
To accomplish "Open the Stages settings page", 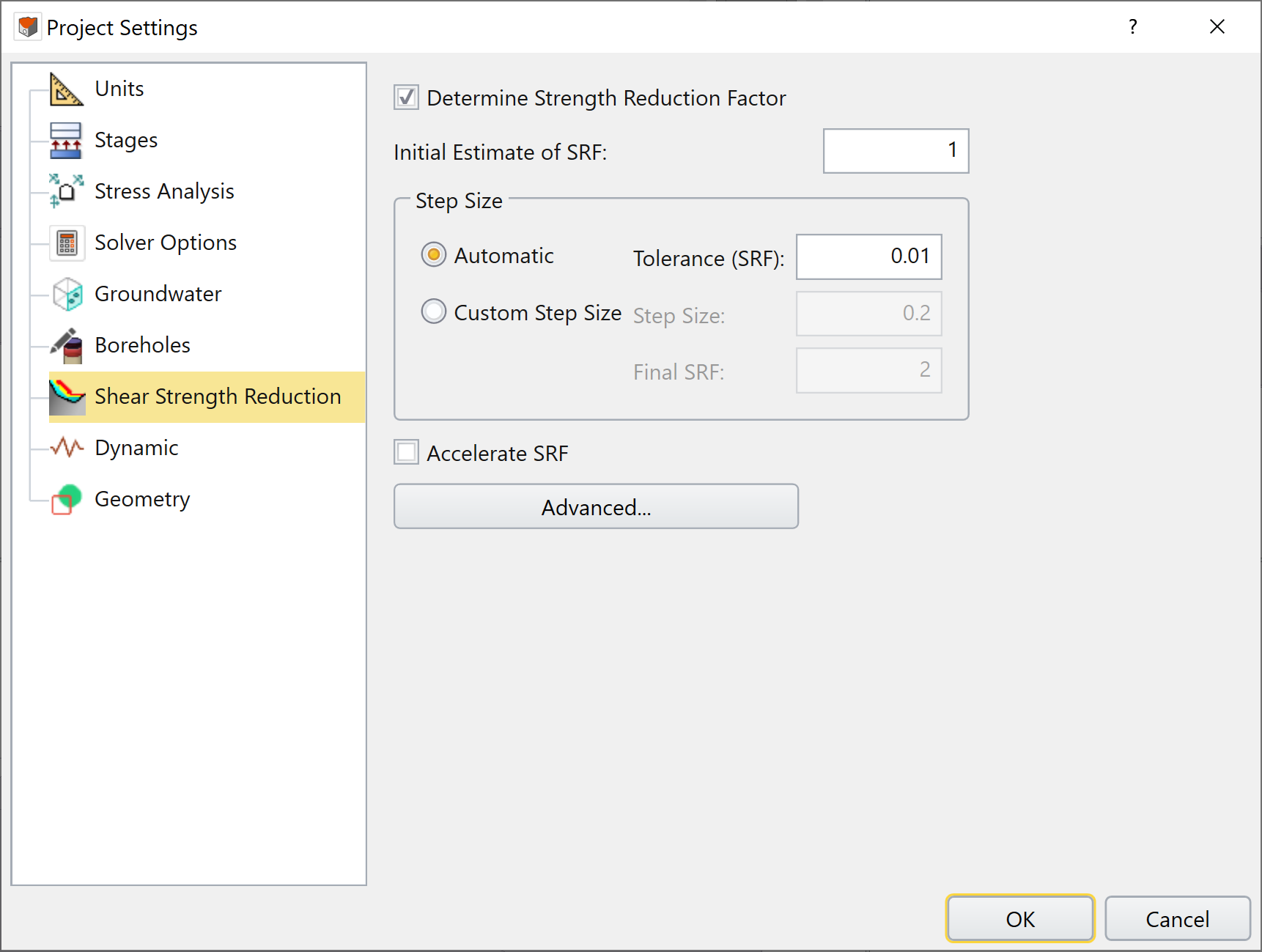I will pos(126,140).
